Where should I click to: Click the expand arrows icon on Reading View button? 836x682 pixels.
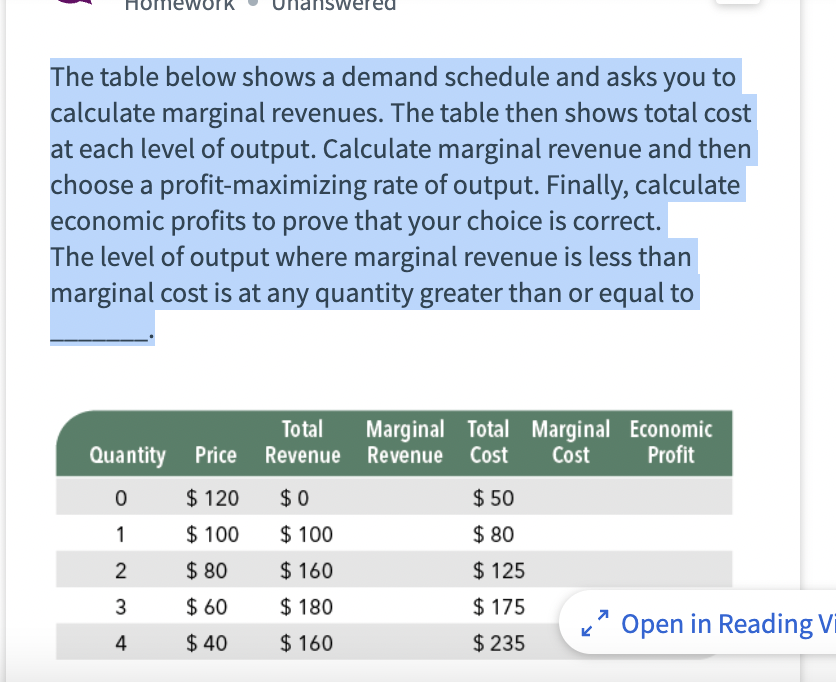(594, 623)
